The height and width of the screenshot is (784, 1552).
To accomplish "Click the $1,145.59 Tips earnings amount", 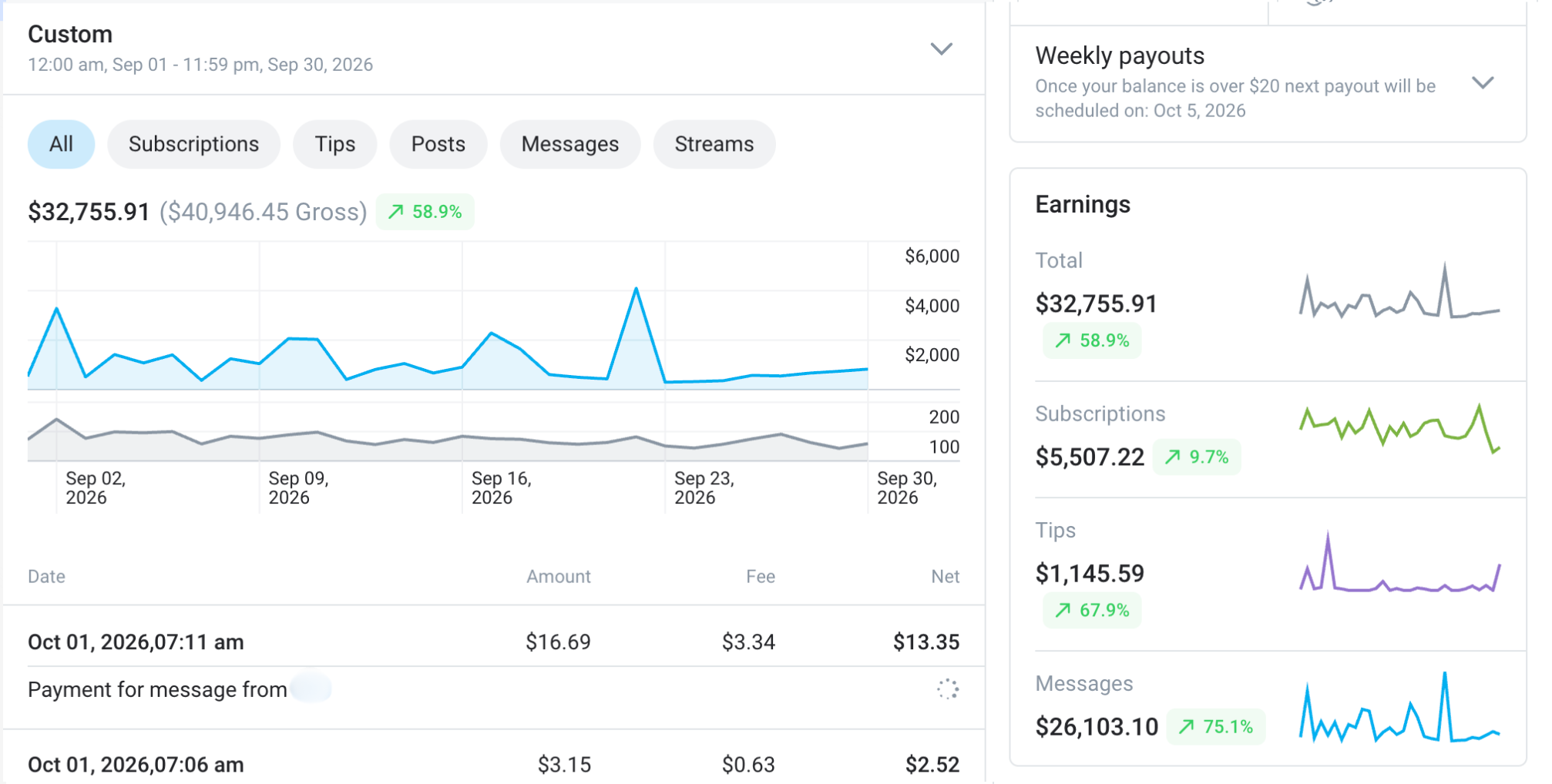I will (1090, 574).
